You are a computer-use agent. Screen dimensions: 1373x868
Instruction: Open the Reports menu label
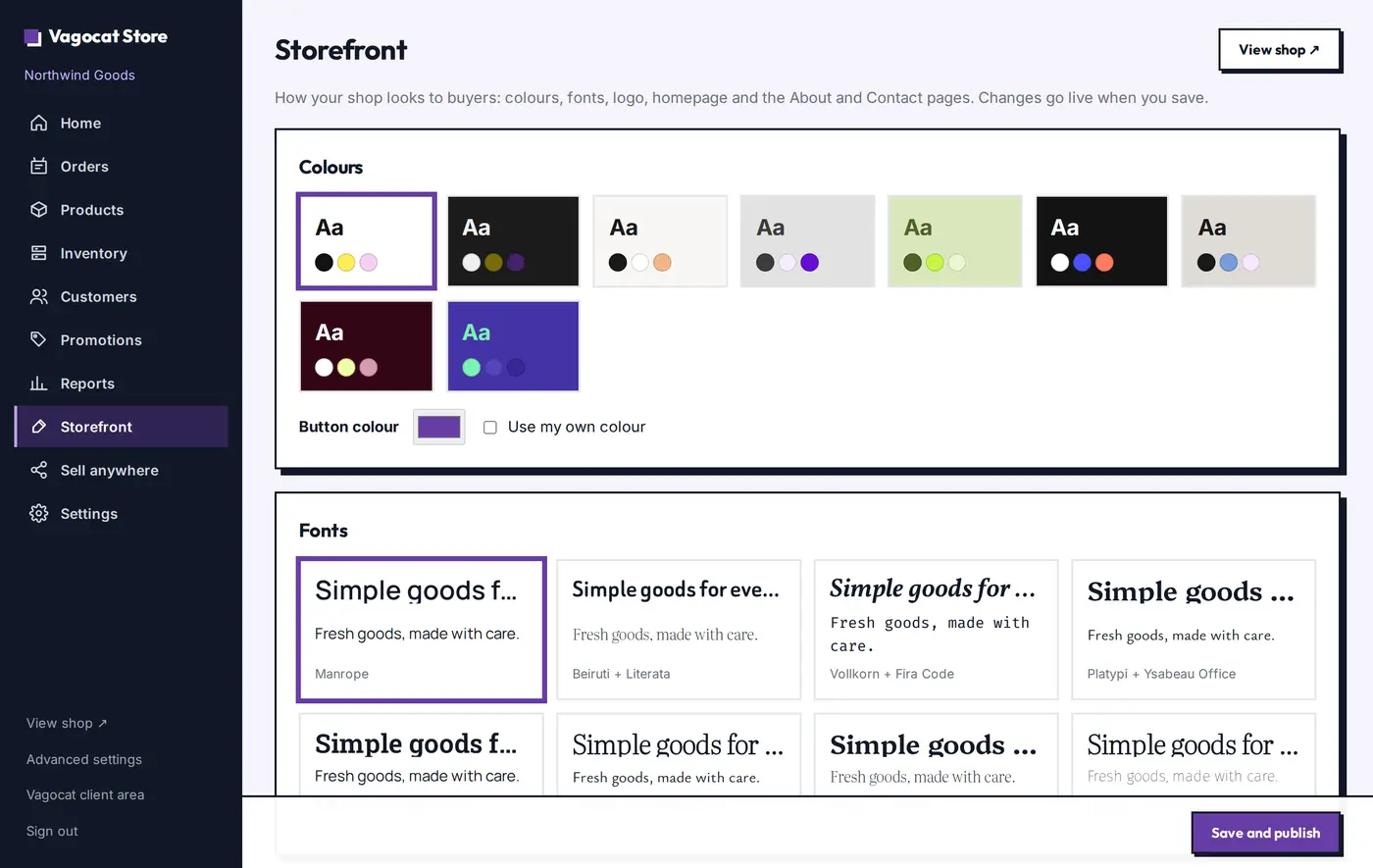[87, 383]
